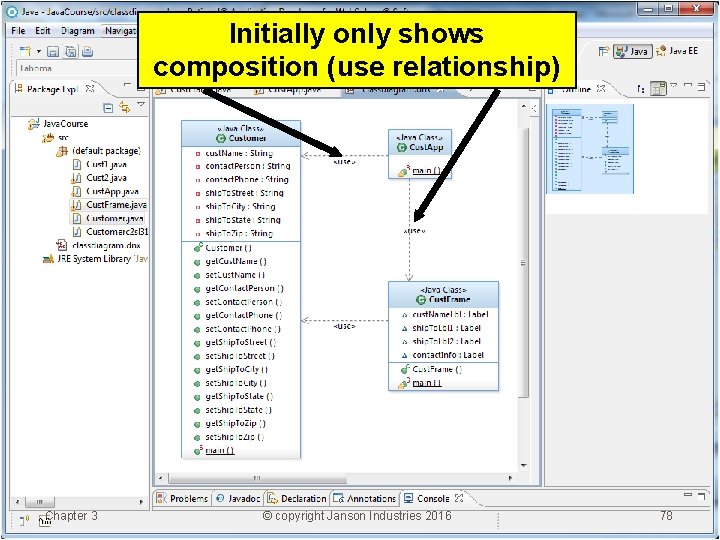The width and height of the screenshot is (720, 540).
Task: Maximize the Outline view
Action: point(701,86)
